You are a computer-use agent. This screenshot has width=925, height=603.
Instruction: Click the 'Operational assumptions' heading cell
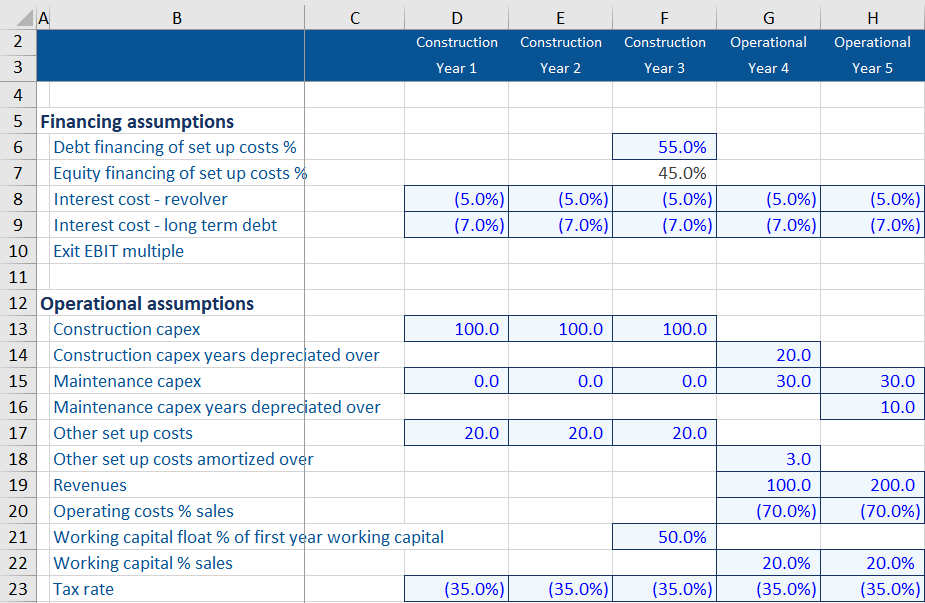(x=146, y=303)
